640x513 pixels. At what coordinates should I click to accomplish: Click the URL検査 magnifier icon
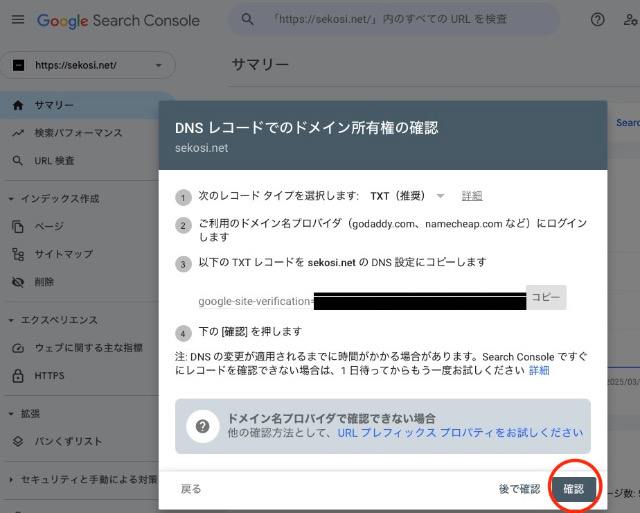(x=17, y=161)
